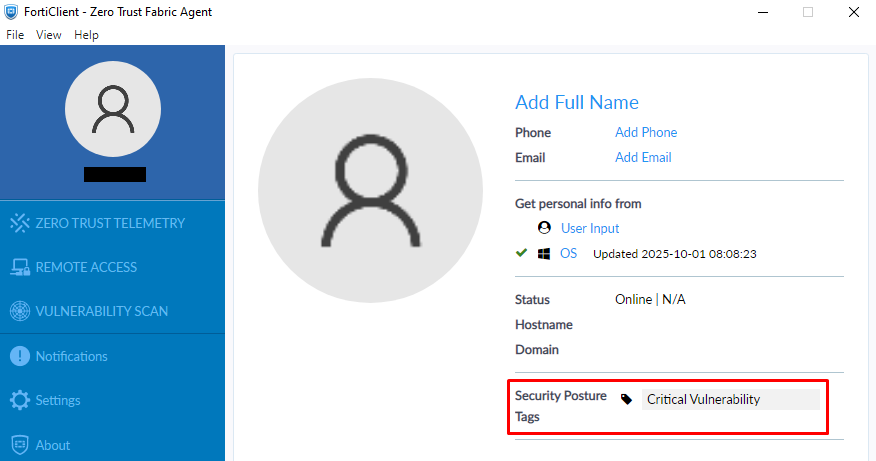Screen dimensions: 876x461
Task: Click the Add Phone link
Action: [x=646, y=132]
